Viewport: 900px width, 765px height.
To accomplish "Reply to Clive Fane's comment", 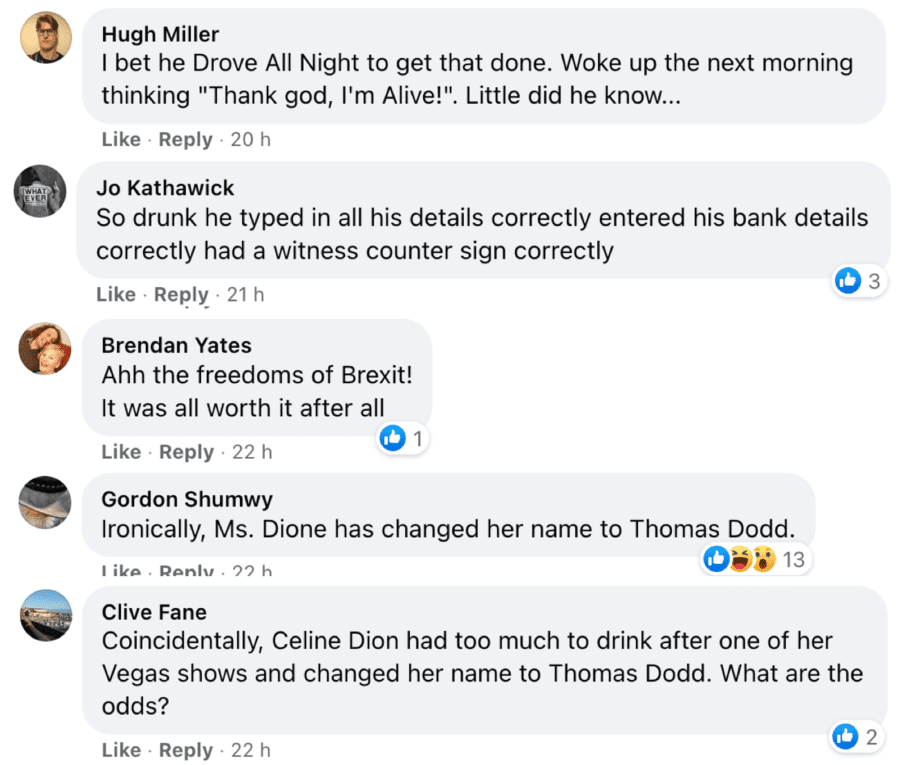I will tap(186, 750).
